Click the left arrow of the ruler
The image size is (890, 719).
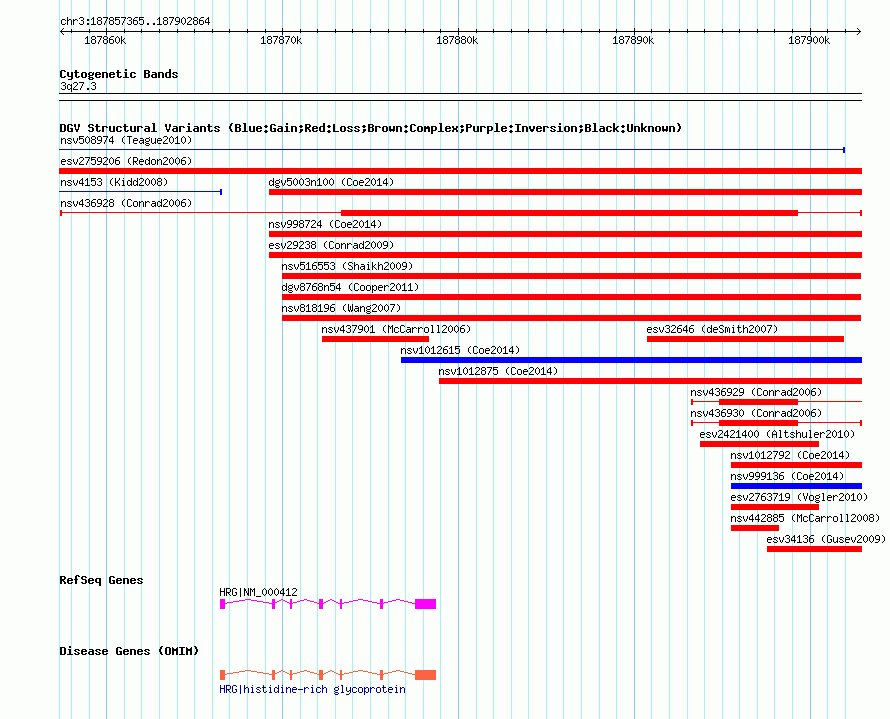coord(62,31)
